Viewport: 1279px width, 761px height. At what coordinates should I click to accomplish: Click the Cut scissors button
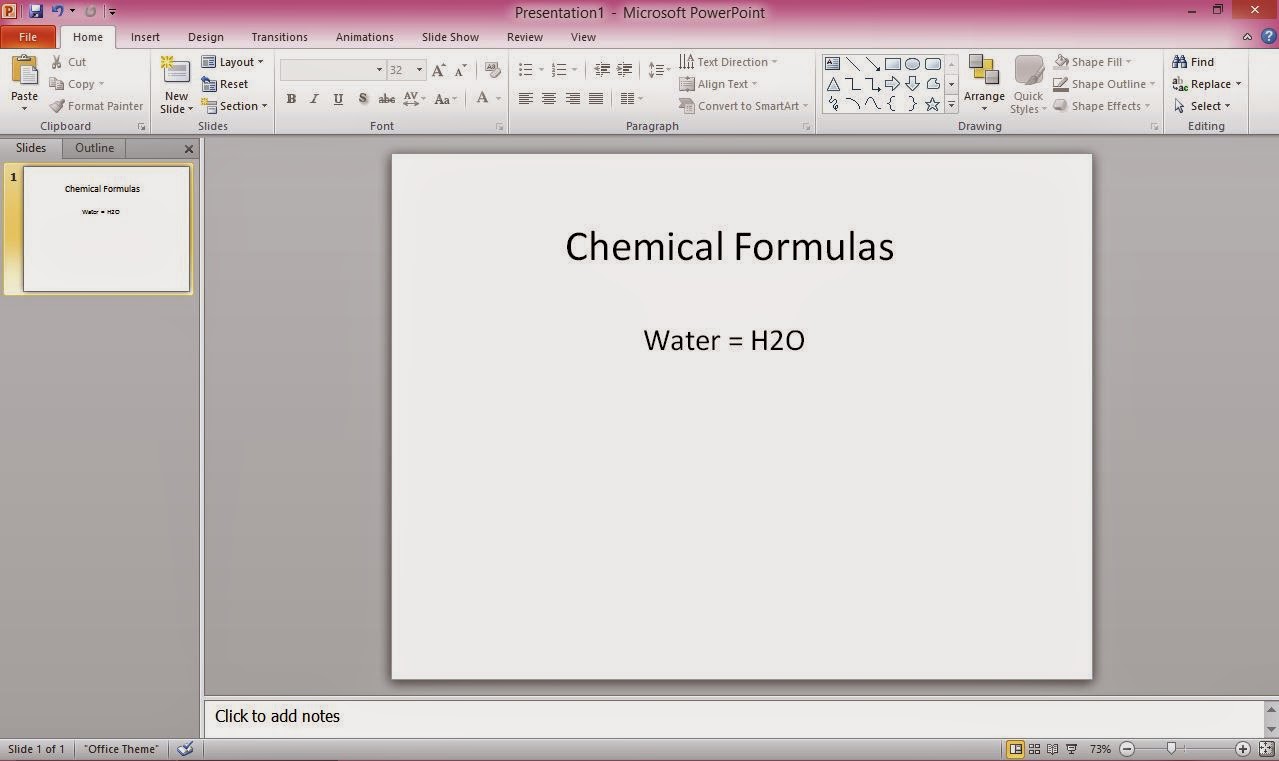point(69,62)
